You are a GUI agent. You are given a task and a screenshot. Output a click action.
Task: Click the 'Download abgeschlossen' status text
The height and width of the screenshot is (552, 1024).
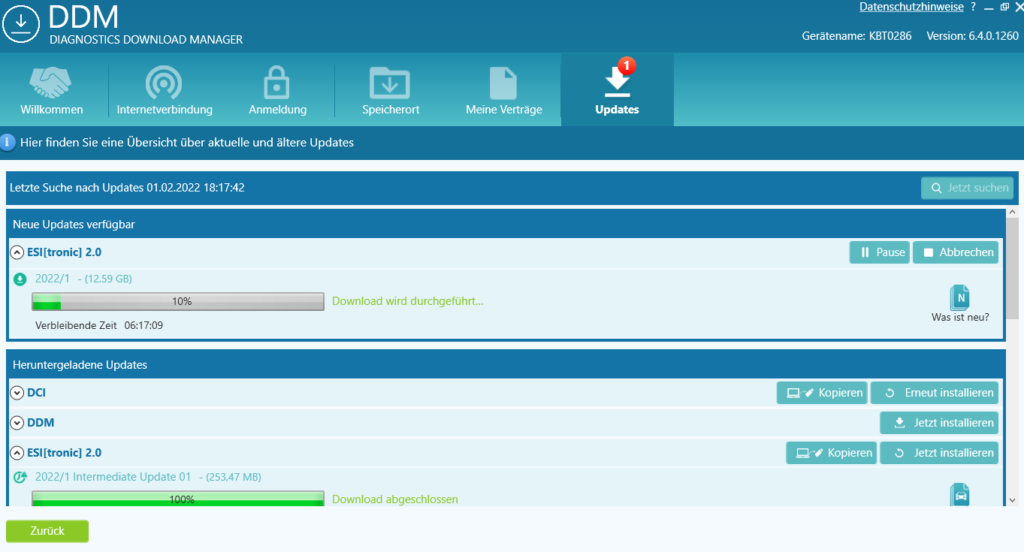pyautogui.click(x=395, y=499)
